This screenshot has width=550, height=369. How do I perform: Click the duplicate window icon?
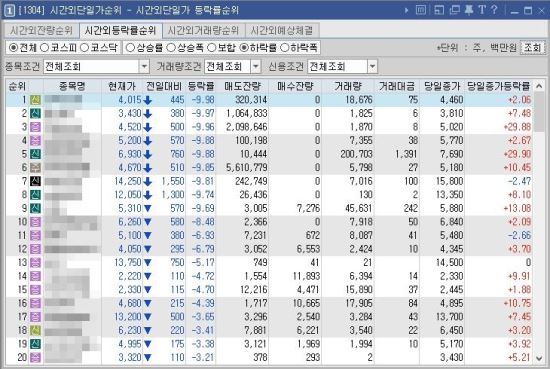click(x=454, y=10)
